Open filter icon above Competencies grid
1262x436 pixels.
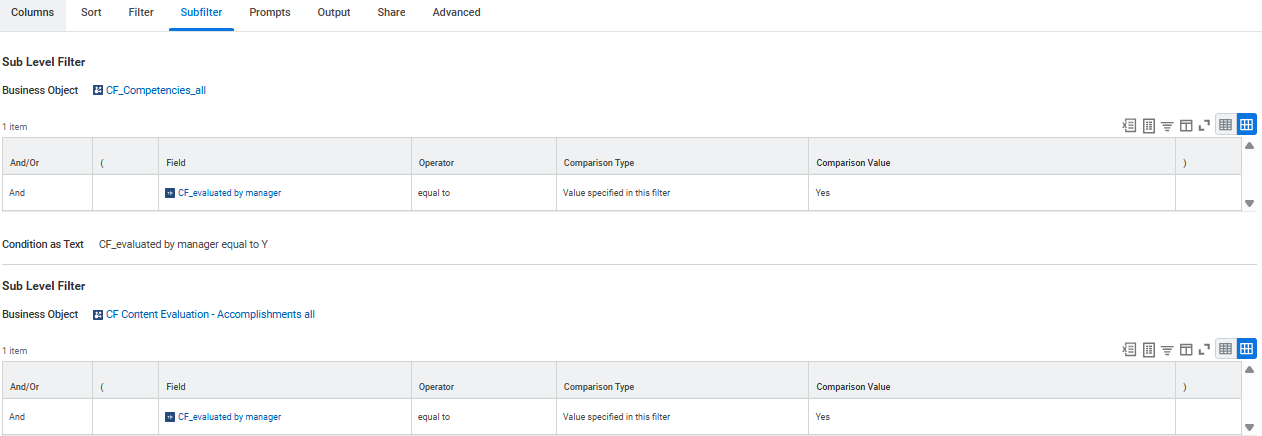click(x=1167, y=125)
